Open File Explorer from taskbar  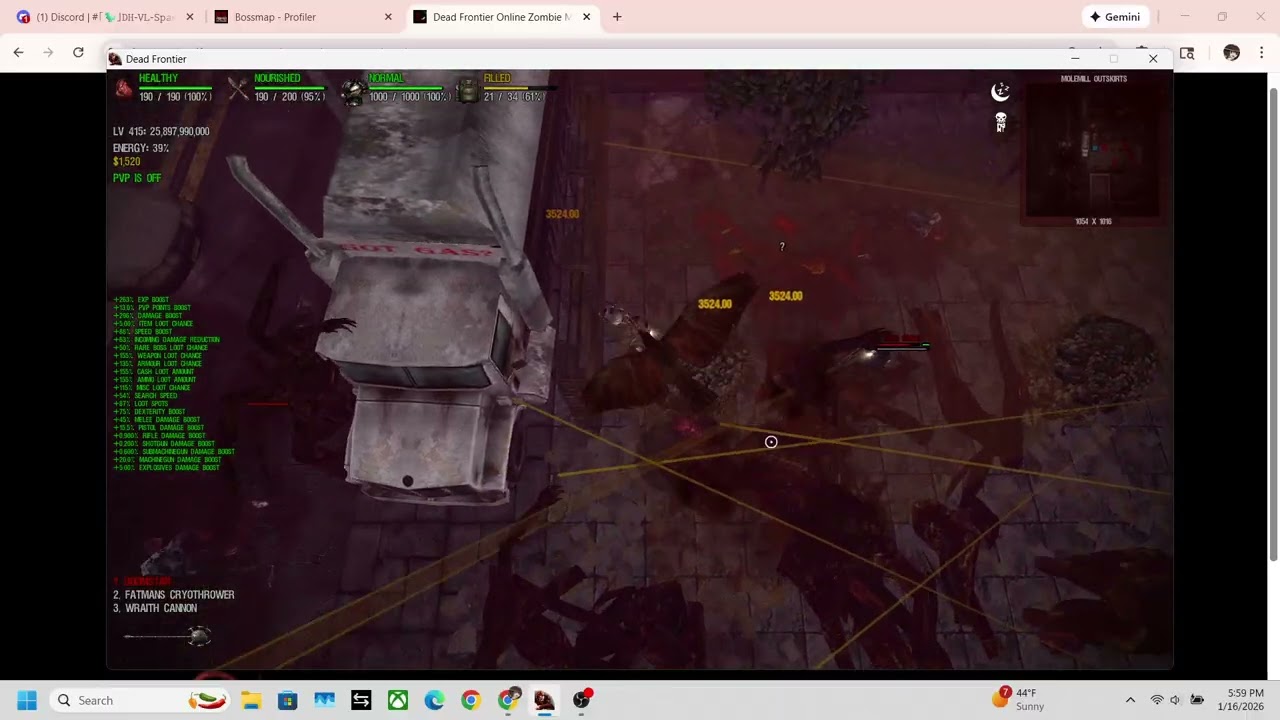click(251, 700)
